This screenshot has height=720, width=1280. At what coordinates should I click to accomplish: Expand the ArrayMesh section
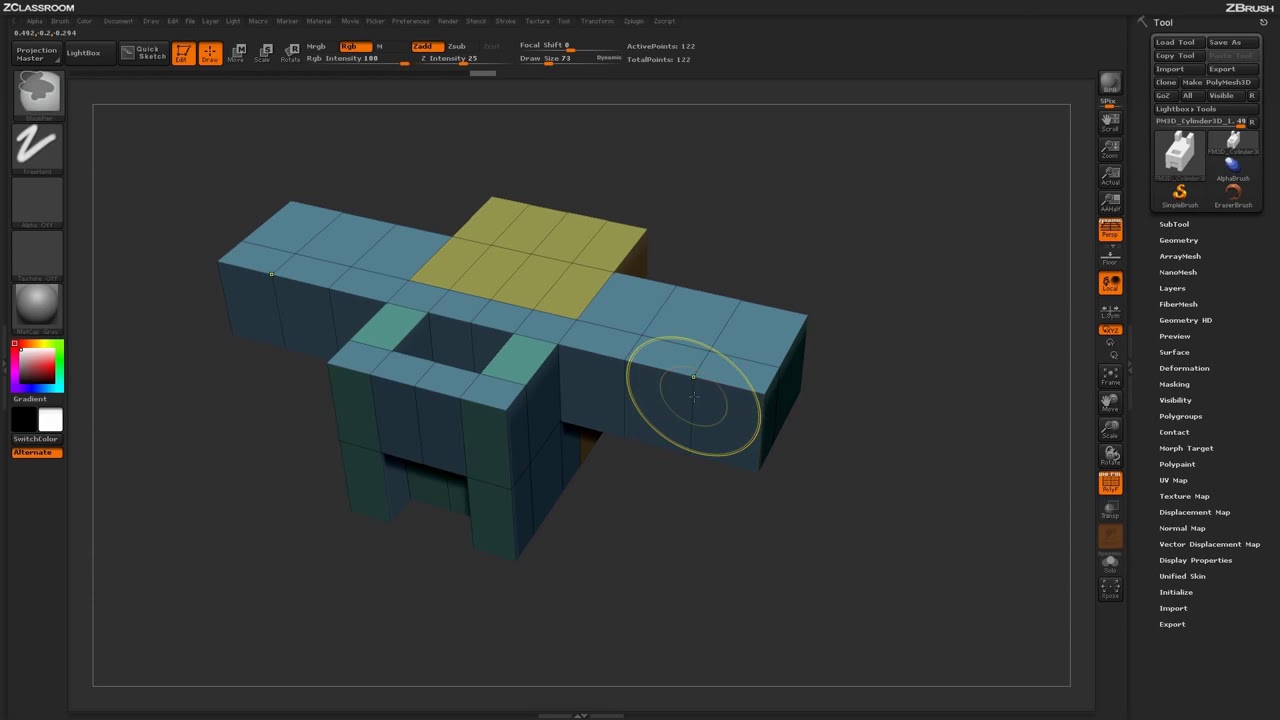[x=1180, y=256]
